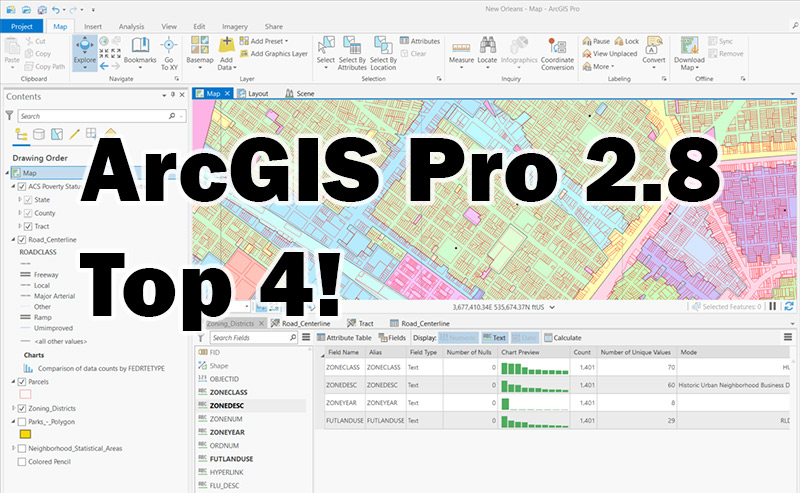
Task: Enable the Parks_-_Polygon layer
Action: click(22, 422)
